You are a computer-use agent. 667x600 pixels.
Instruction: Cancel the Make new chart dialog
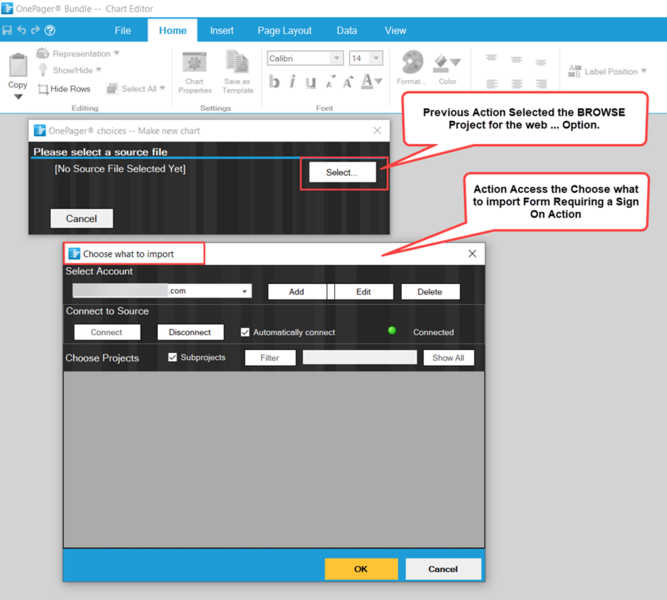[81, 218]
